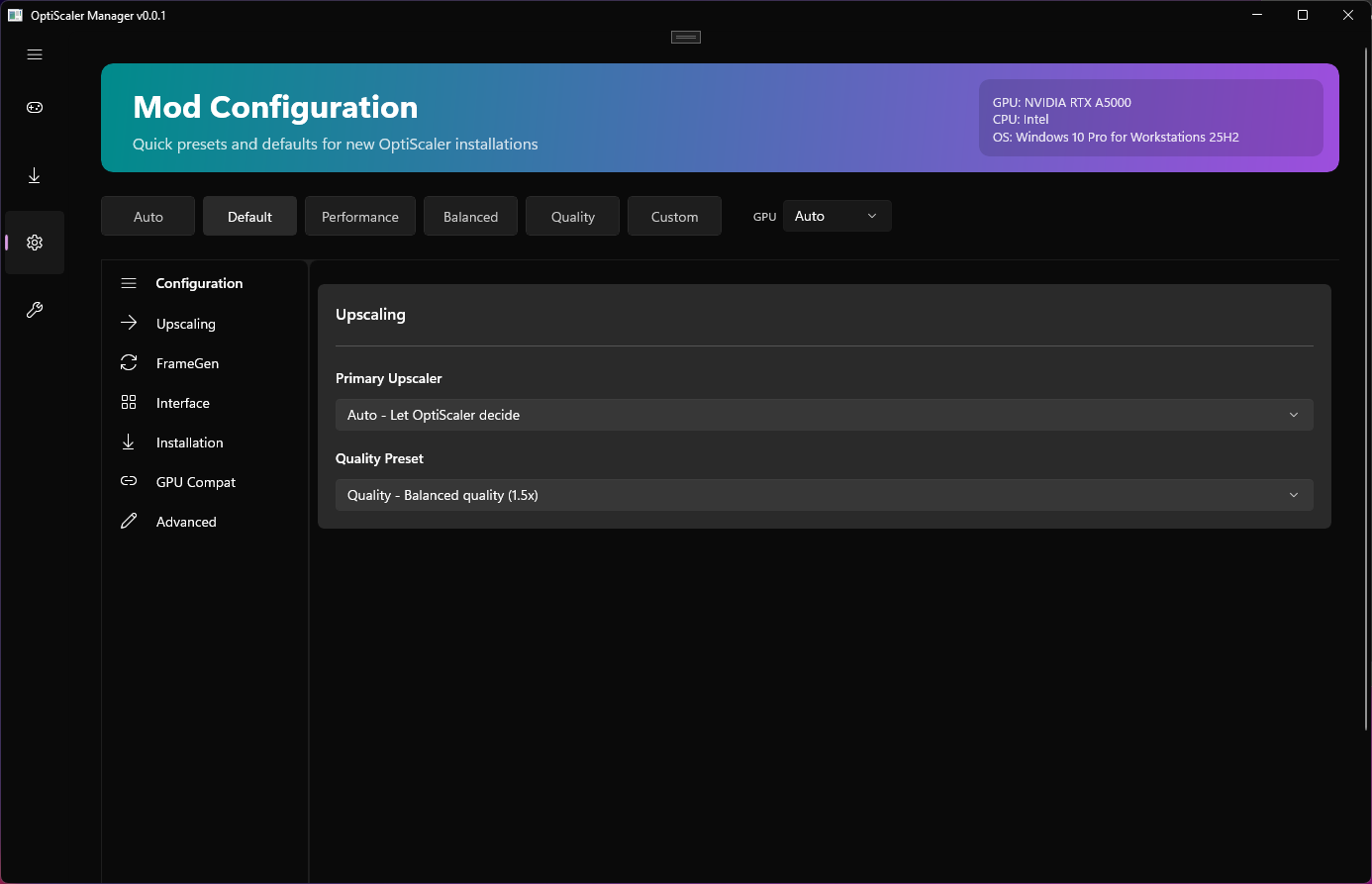Screen dimensions: 1372x884
Task: Click the Installation download icon
Action: 129,442
